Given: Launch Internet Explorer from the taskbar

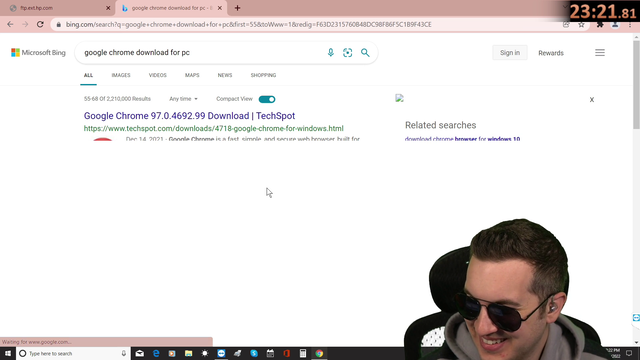Looking at the screenshot, I should [x=156, y=353].
